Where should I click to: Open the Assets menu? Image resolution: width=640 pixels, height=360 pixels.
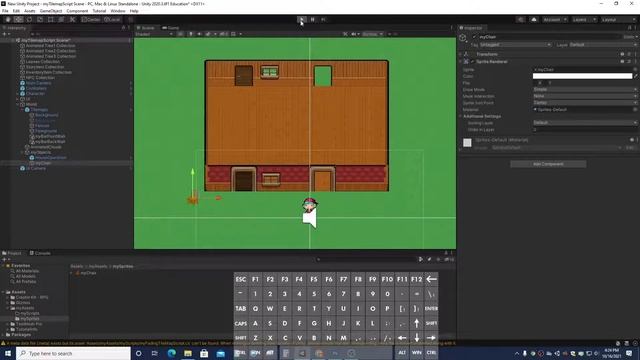coord(30,11)
